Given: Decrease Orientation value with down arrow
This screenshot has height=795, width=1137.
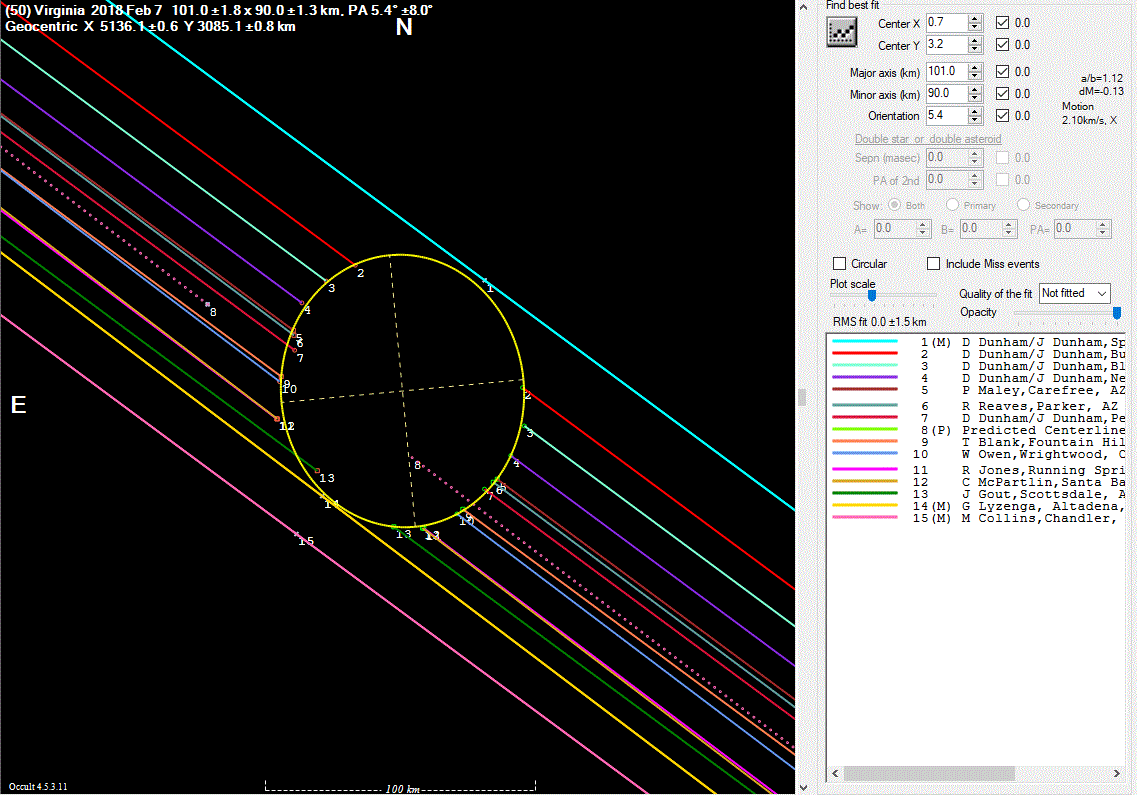Looking at the screenshot, I should point(975,120).
